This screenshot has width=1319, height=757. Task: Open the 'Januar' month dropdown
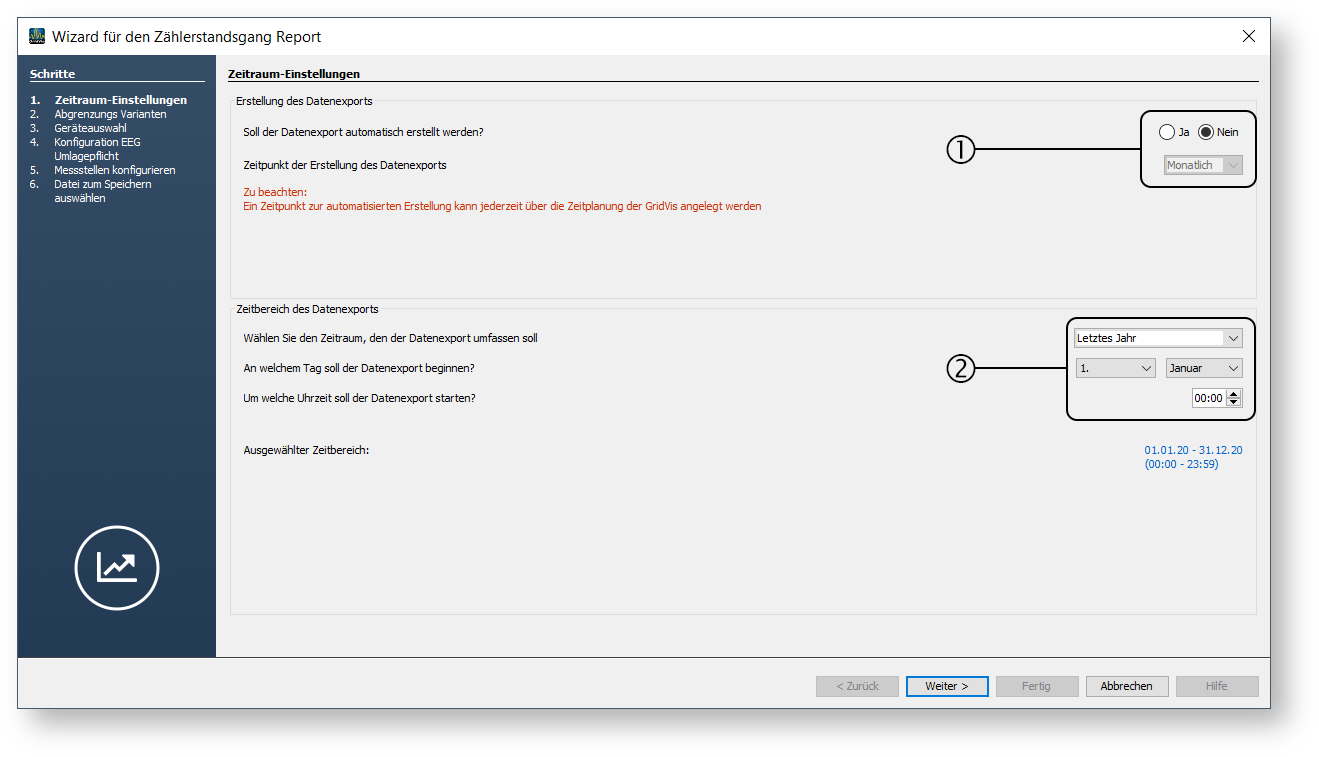click(1204, 368)
